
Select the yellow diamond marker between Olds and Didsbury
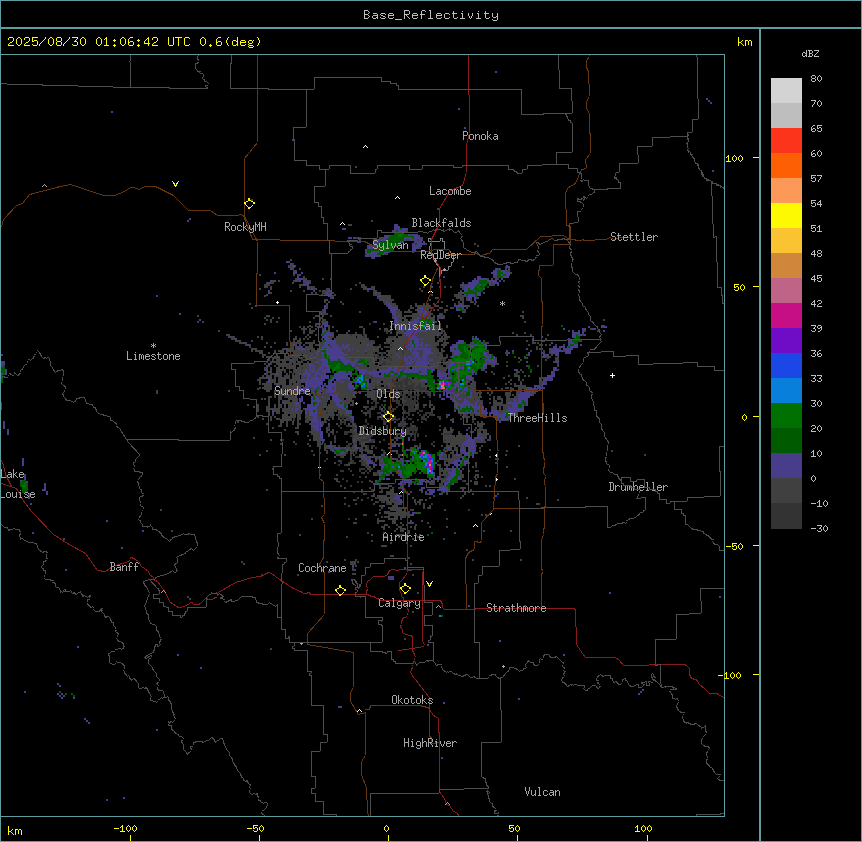[389, 417]
